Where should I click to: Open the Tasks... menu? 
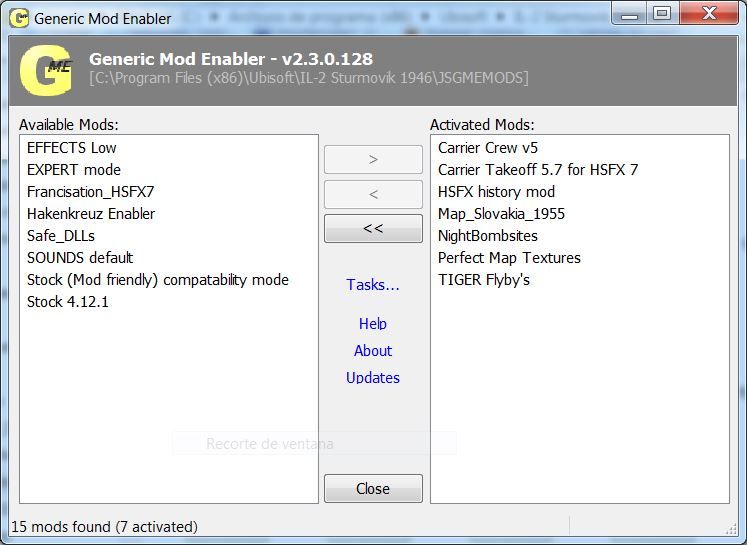373,285
